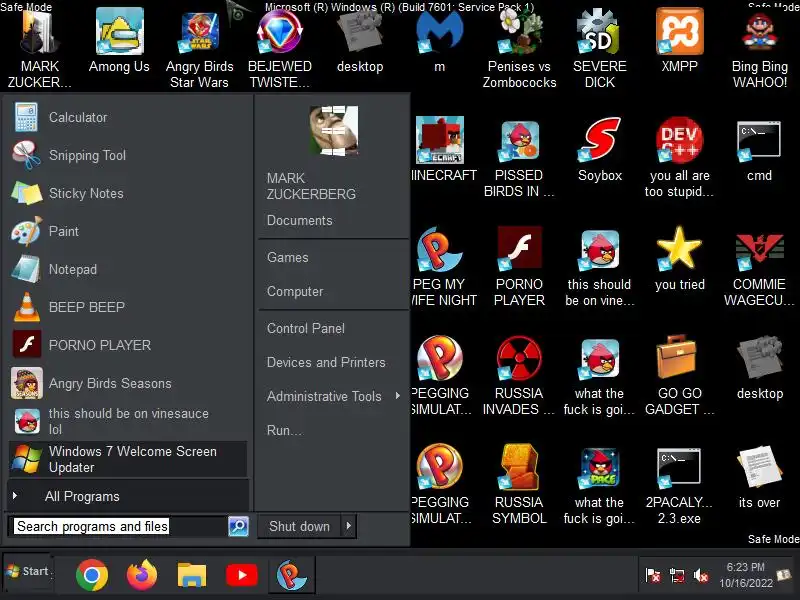The height and width of the screenshot is (600, 800).
Task: Select the cmd desktop shortcut
Action: click(x=759, y=149)
